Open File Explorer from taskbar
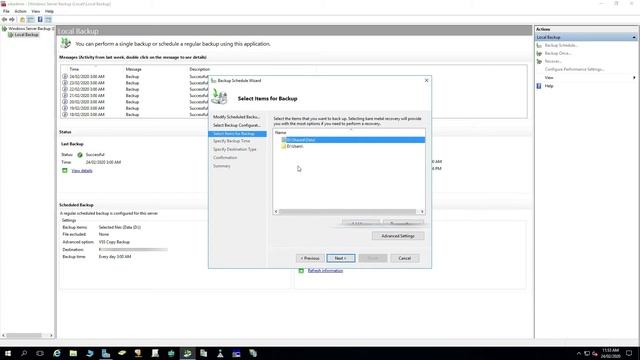Screen dimensions: 640x360 click(x=73, y=353)
